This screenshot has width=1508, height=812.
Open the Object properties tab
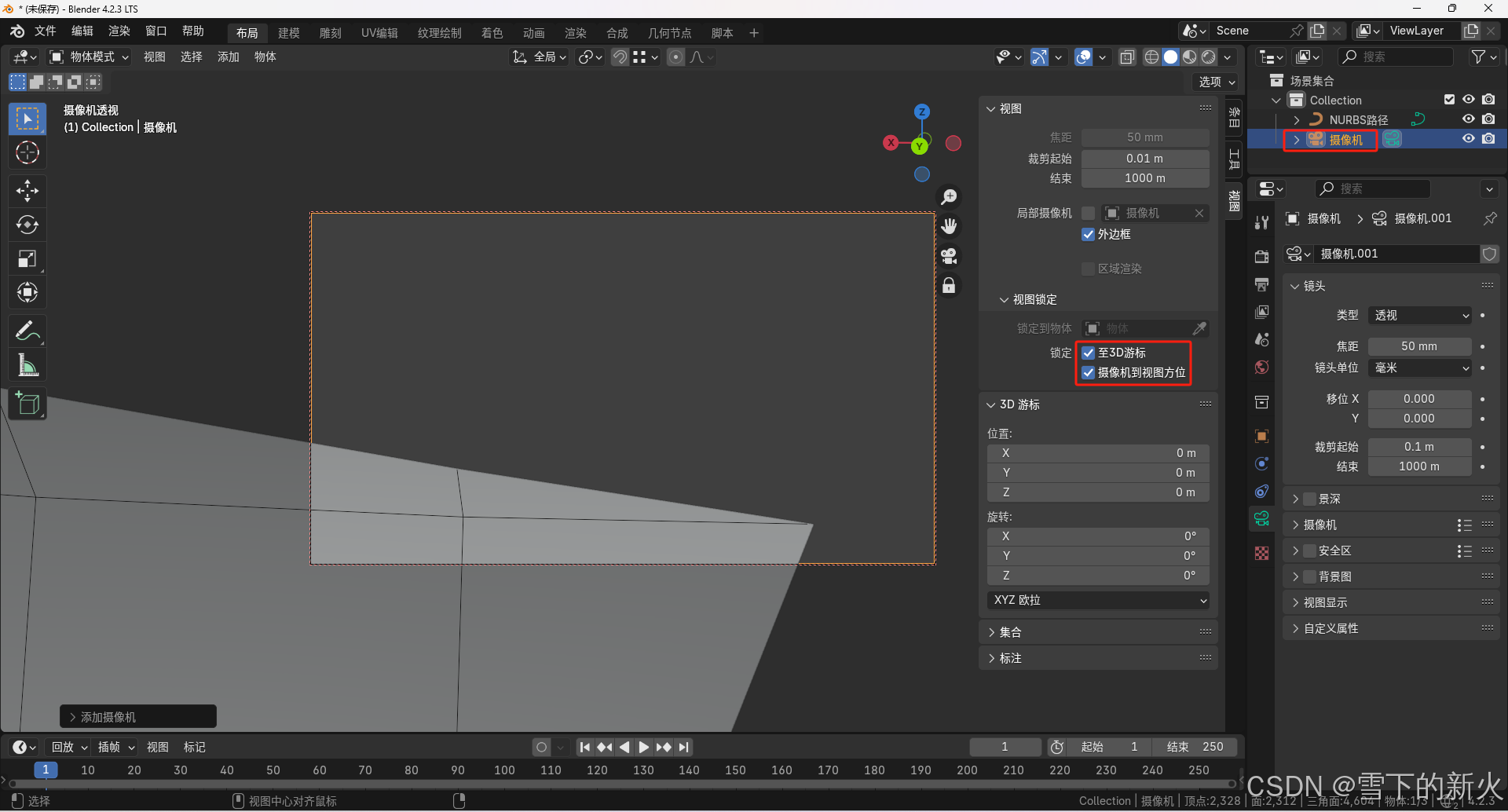1261,436
